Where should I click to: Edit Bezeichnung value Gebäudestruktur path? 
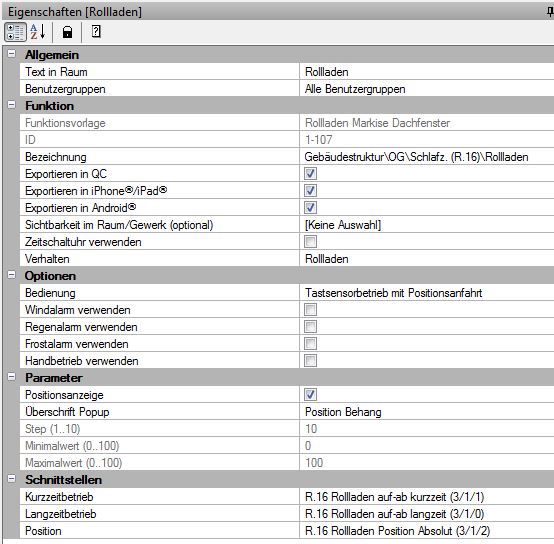point(427,156)
